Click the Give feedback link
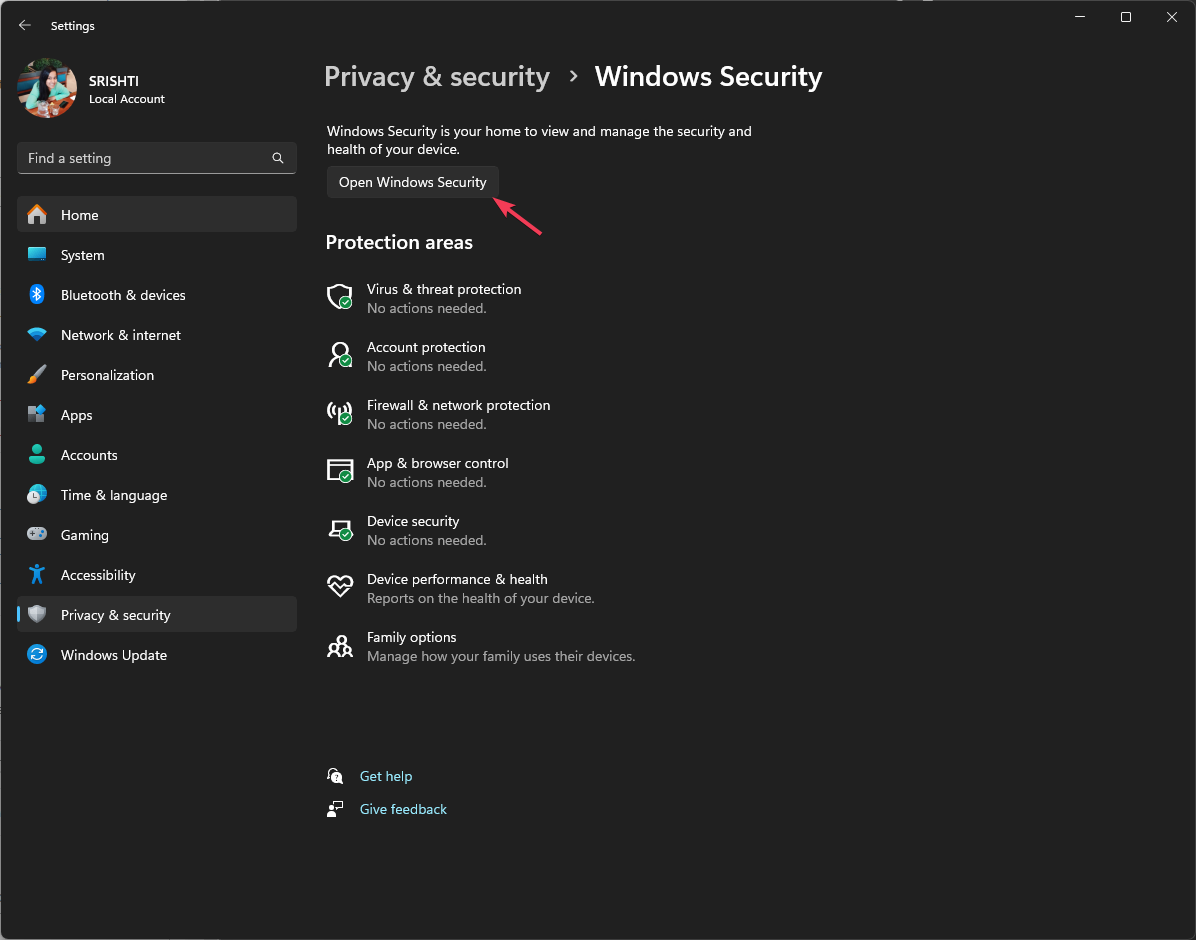Image resolution: width=1196 pixels, height=940 pixels. click(403, 808)
